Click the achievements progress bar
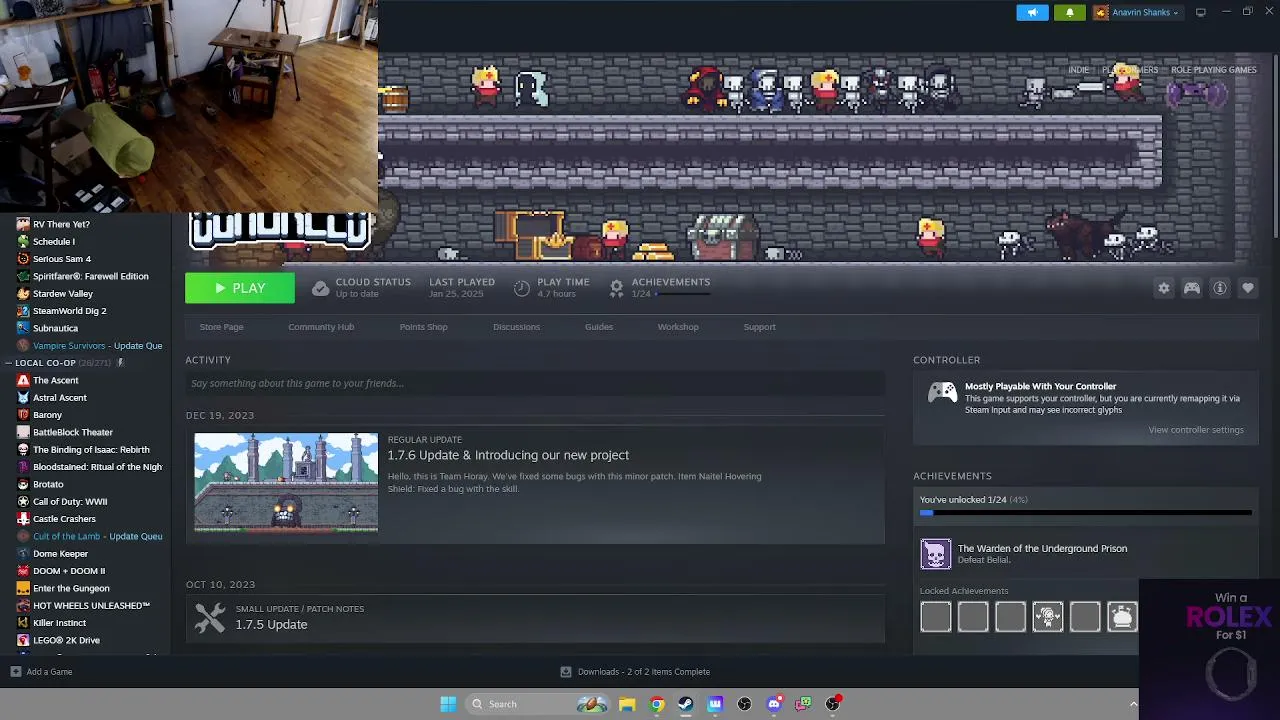 (1085, 513)
